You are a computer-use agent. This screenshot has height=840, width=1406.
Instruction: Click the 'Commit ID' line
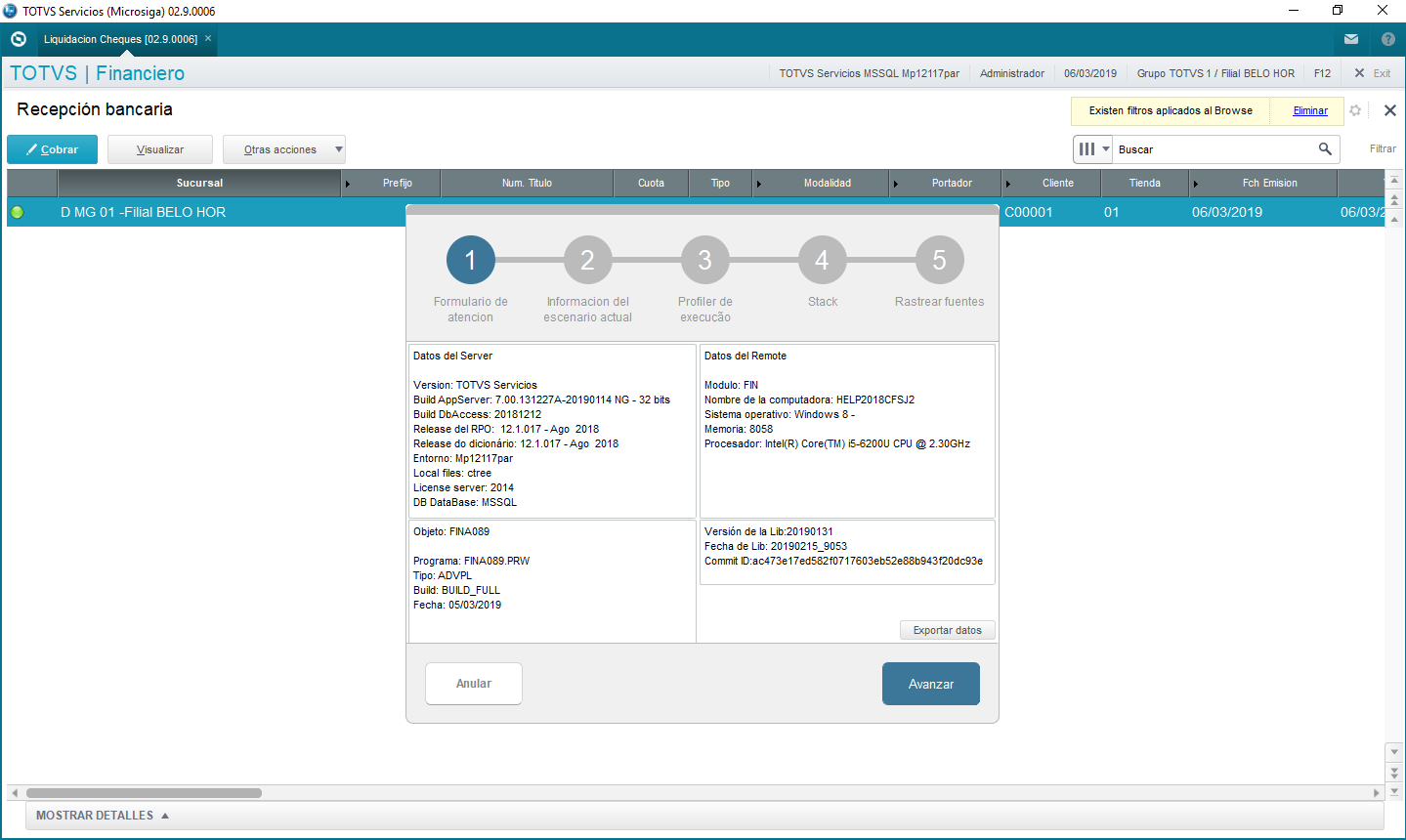[843, 561]
